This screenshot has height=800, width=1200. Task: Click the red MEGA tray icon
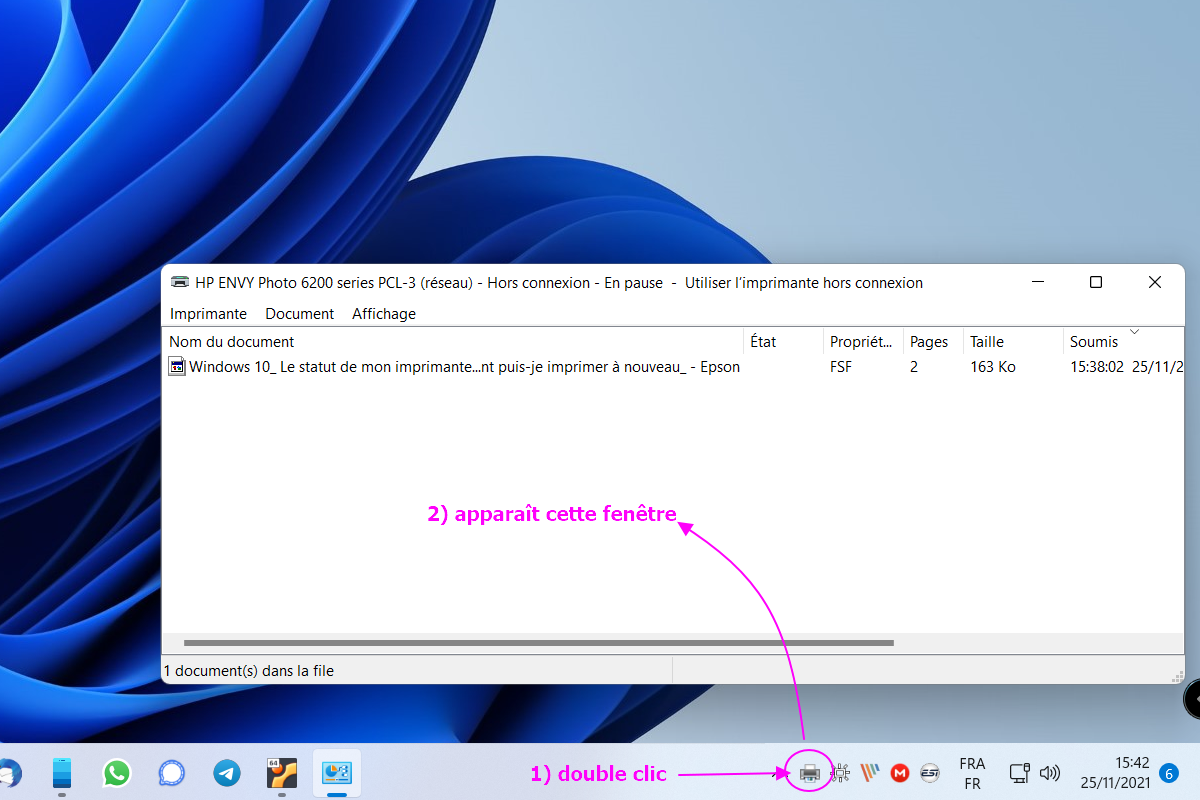coord(900,773)
